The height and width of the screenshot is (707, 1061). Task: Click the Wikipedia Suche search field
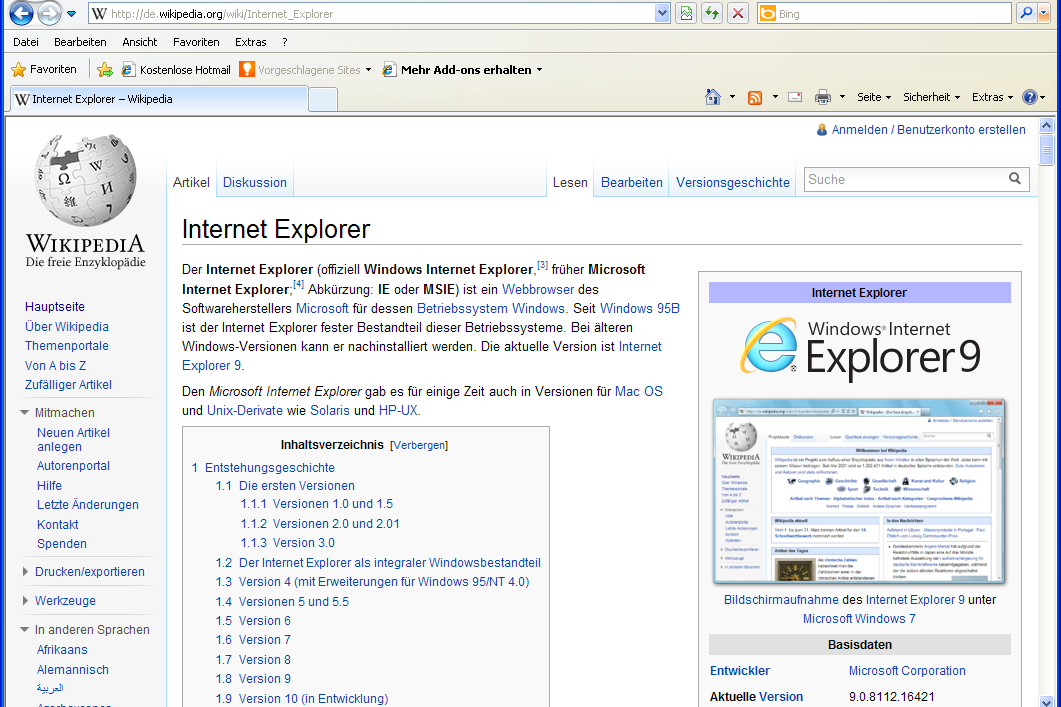click(904, 179)
